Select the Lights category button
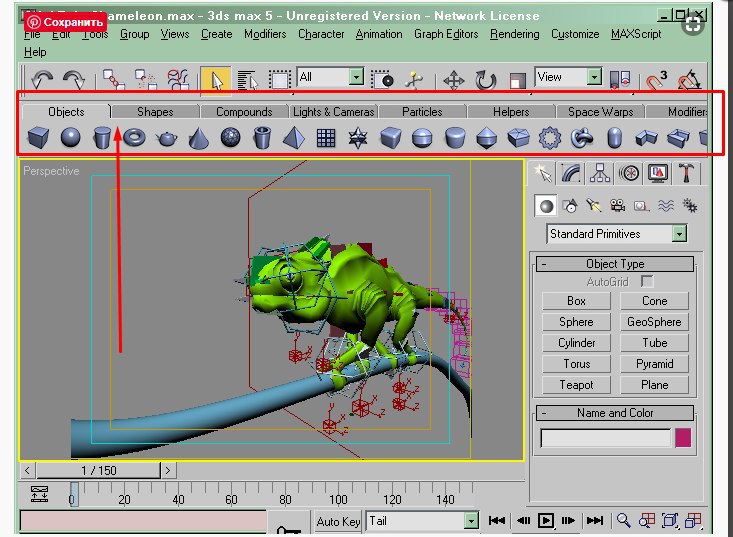This screenshot has height=537, width=733. pos(594,206)
